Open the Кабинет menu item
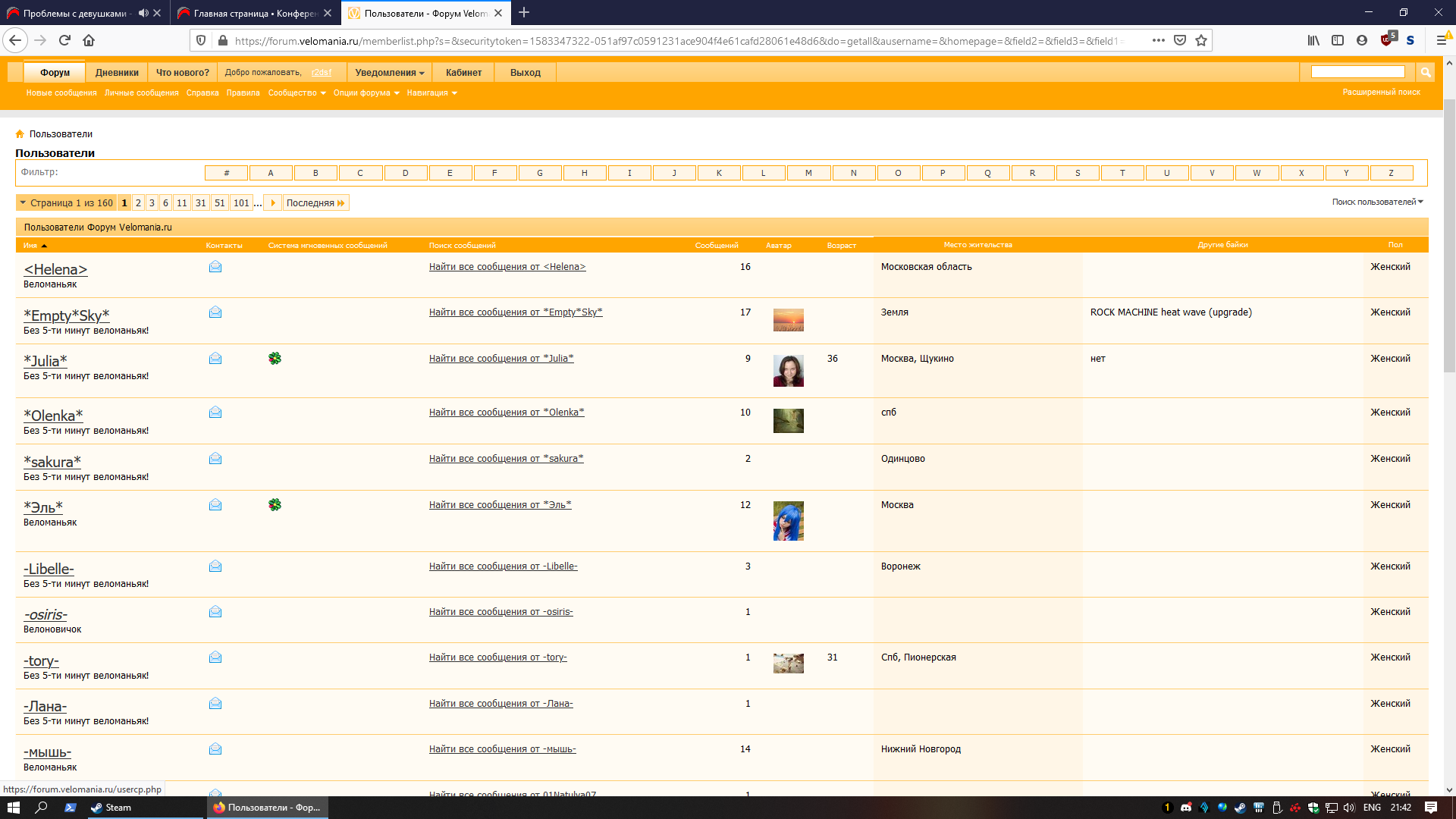This screenshot has height=819, width=1456. [x=463, y=73]
